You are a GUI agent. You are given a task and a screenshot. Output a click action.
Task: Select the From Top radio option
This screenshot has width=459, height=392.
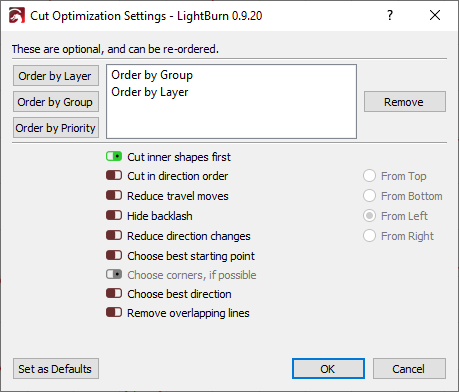coord(369,176)
